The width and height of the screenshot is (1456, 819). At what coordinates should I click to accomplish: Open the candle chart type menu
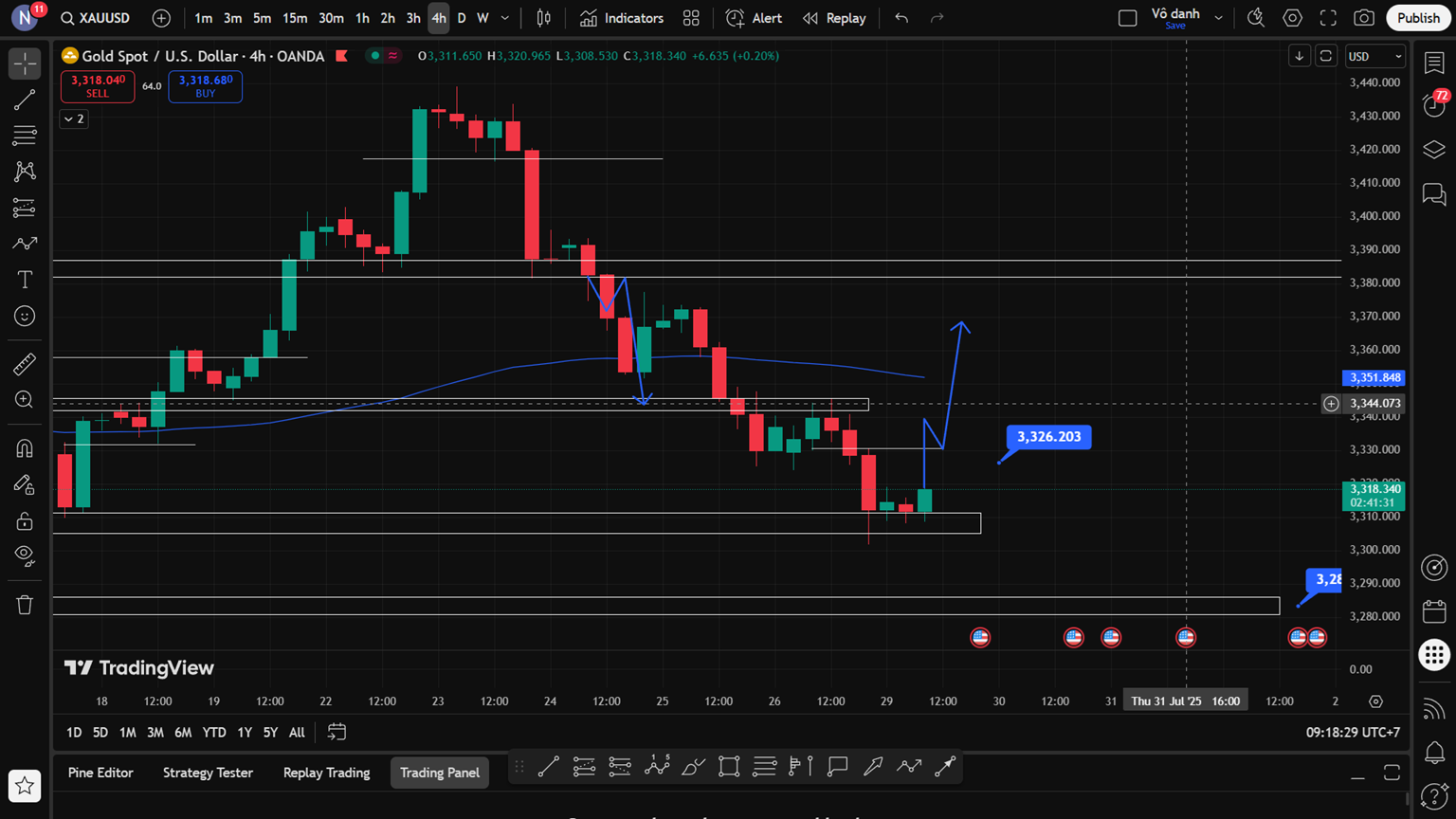click(544, 18)
